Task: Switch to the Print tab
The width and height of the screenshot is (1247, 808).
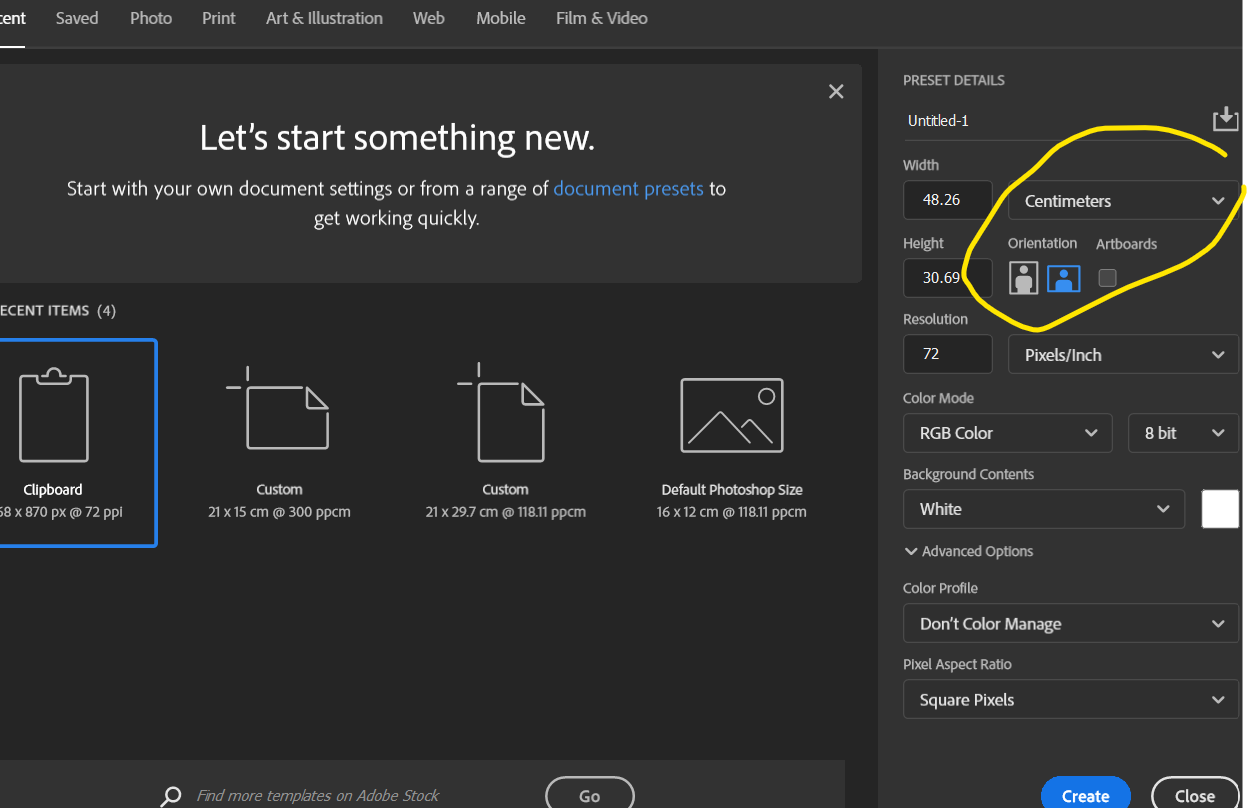Action: pos(219,18)
